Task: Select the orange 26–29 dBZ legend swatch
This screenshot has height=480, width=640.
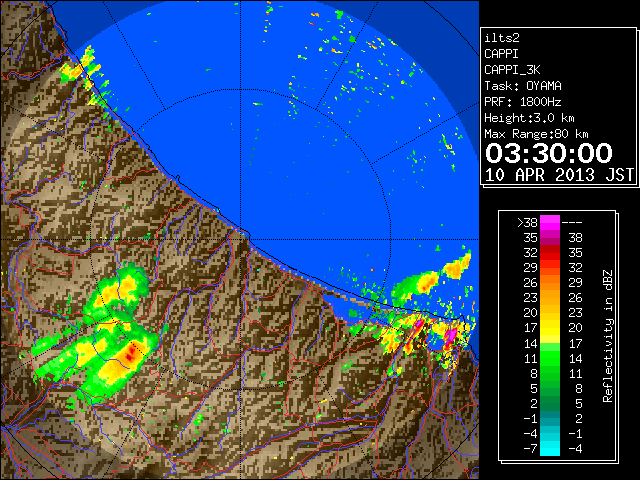Action: 550,282
